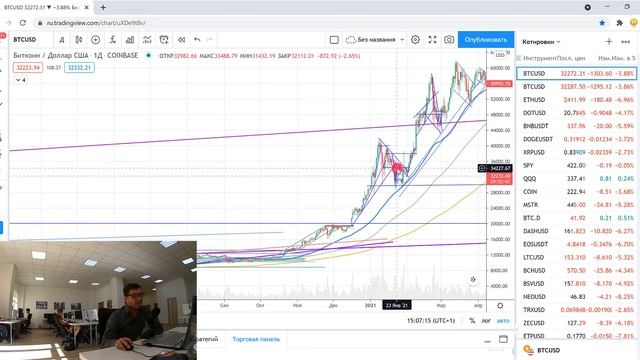Toggle percent scale mode
The height and width of the screenshot is (360, 640).
tap(472, 321)
